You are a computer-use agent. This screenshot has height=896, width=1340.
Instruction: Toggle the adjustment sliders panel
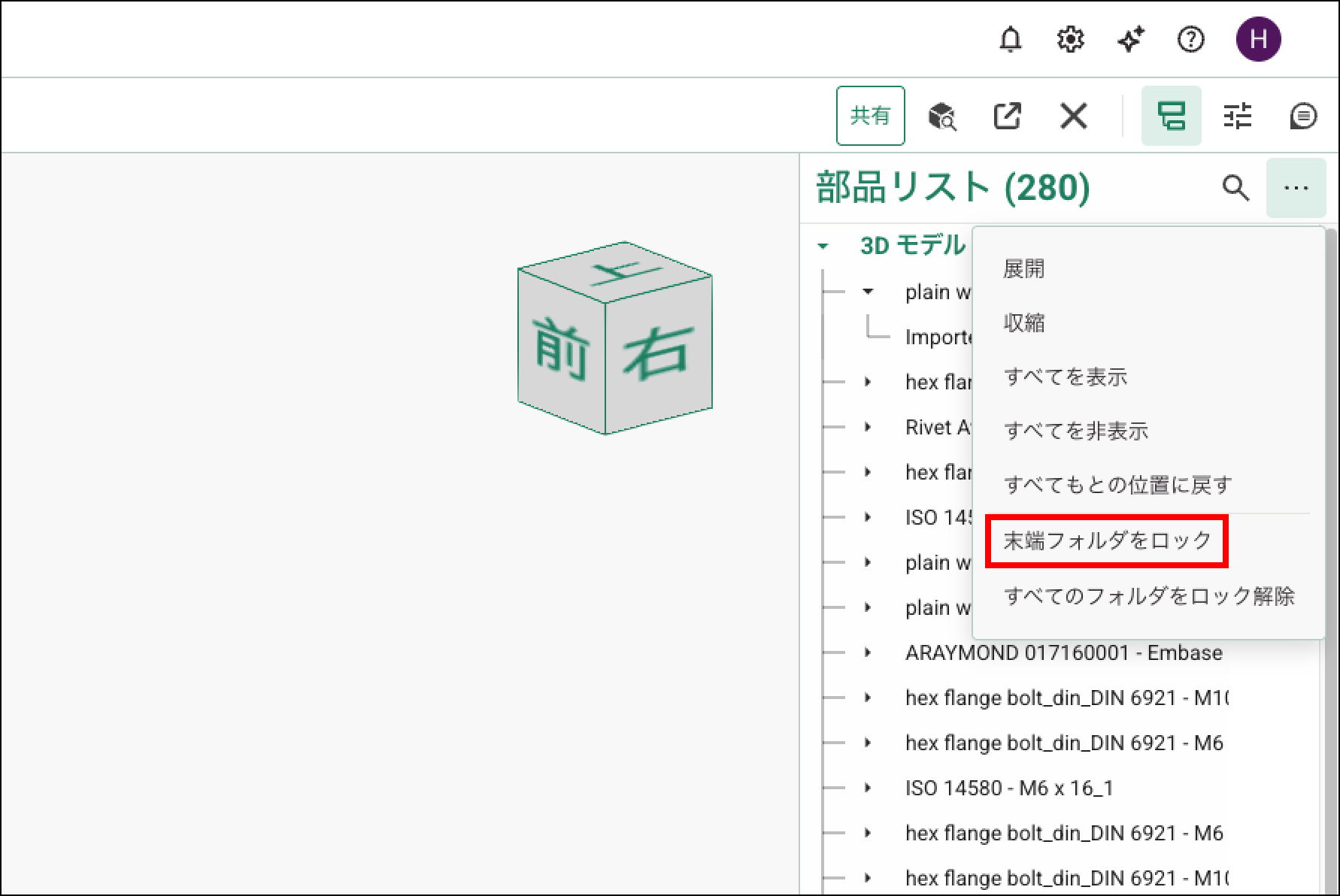tap(1237, 117)
